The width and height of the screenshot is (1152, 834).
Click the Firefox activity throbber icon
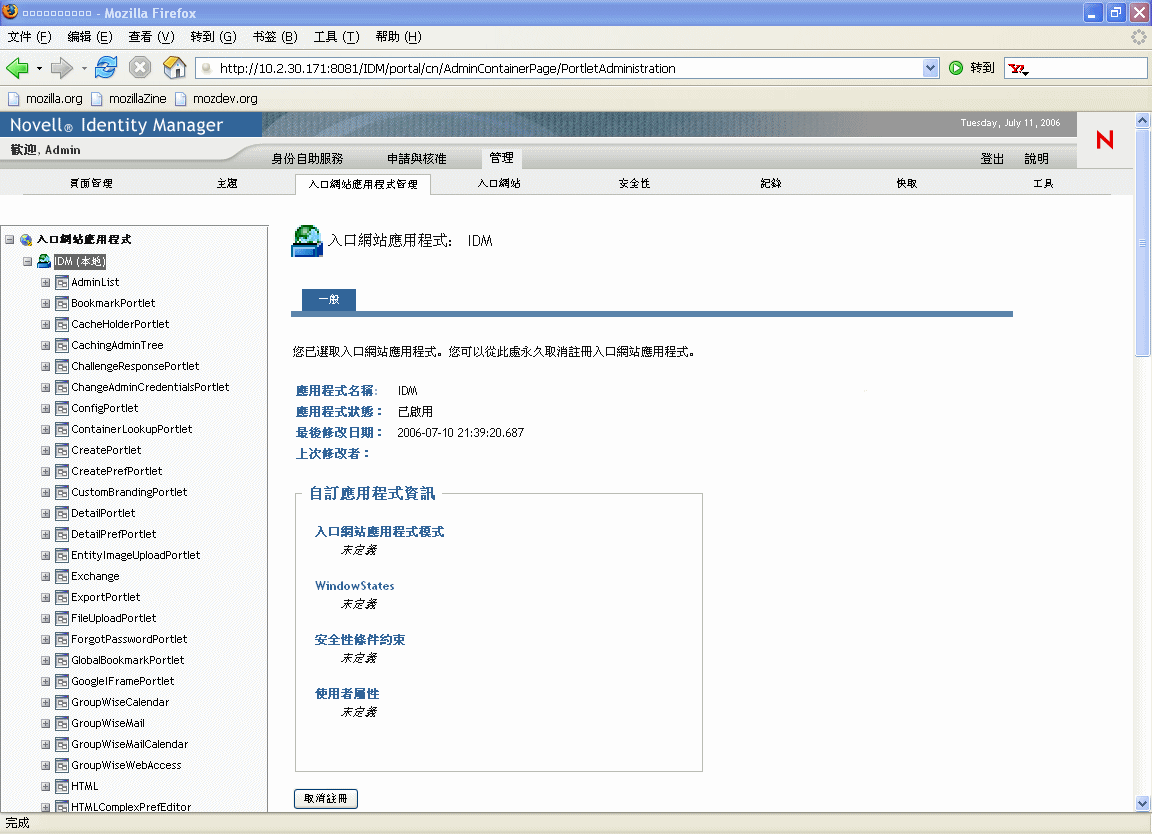tap(1138, 37)
